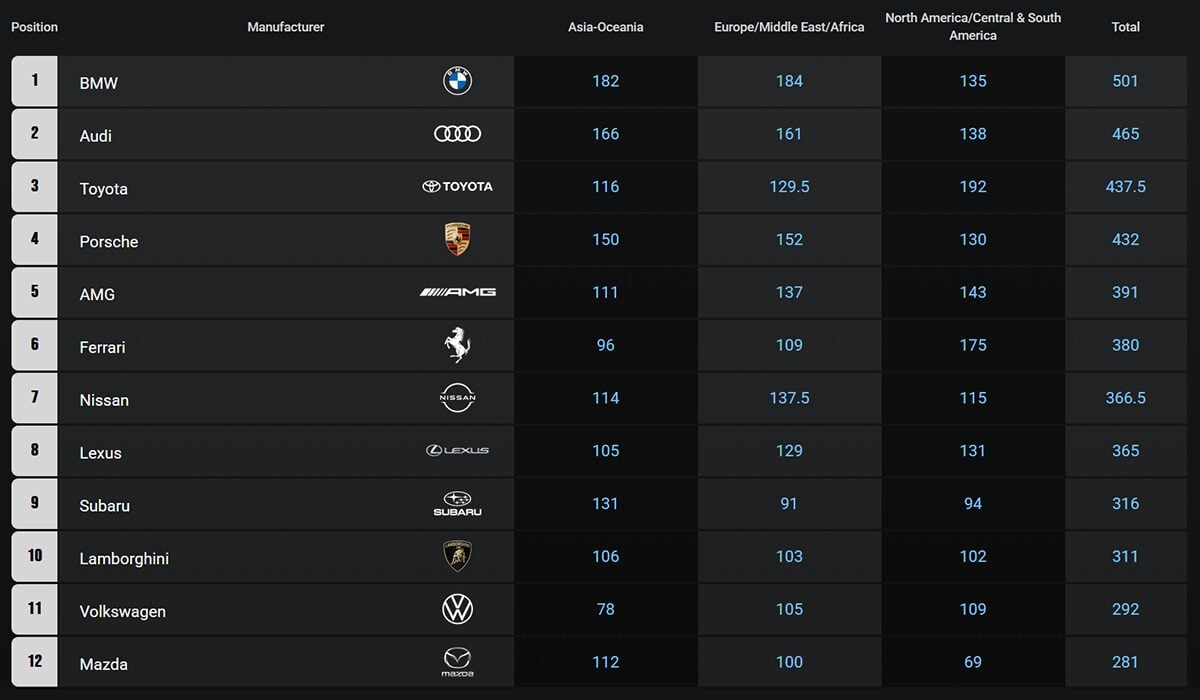This screenshot has height=700, width=1200.
Task: Click the Mazda manufacturer name
Action: [104, 664]
